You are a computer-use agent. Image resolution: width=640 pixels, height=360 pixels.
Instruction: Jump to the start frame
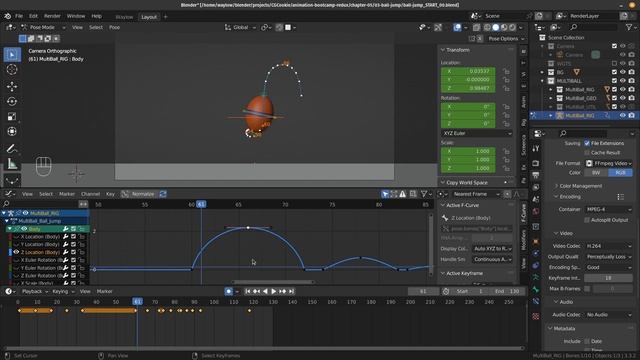point(247,291)
